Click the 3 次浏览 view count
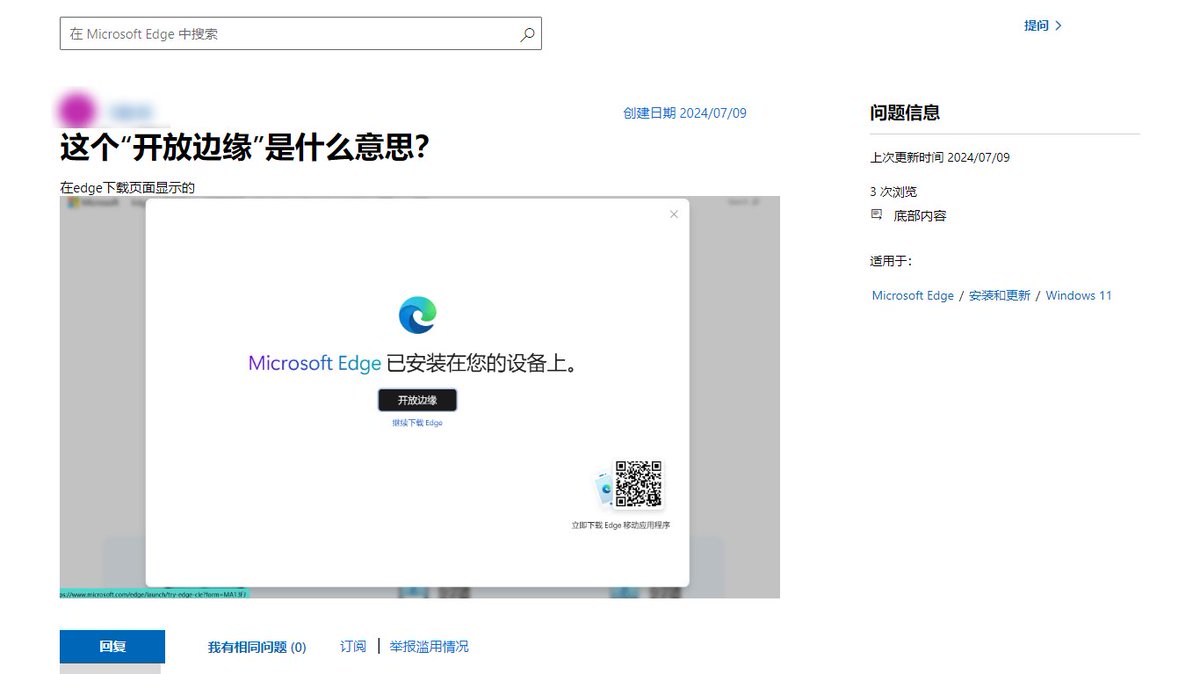1200x674 pixels. point(893,191)
